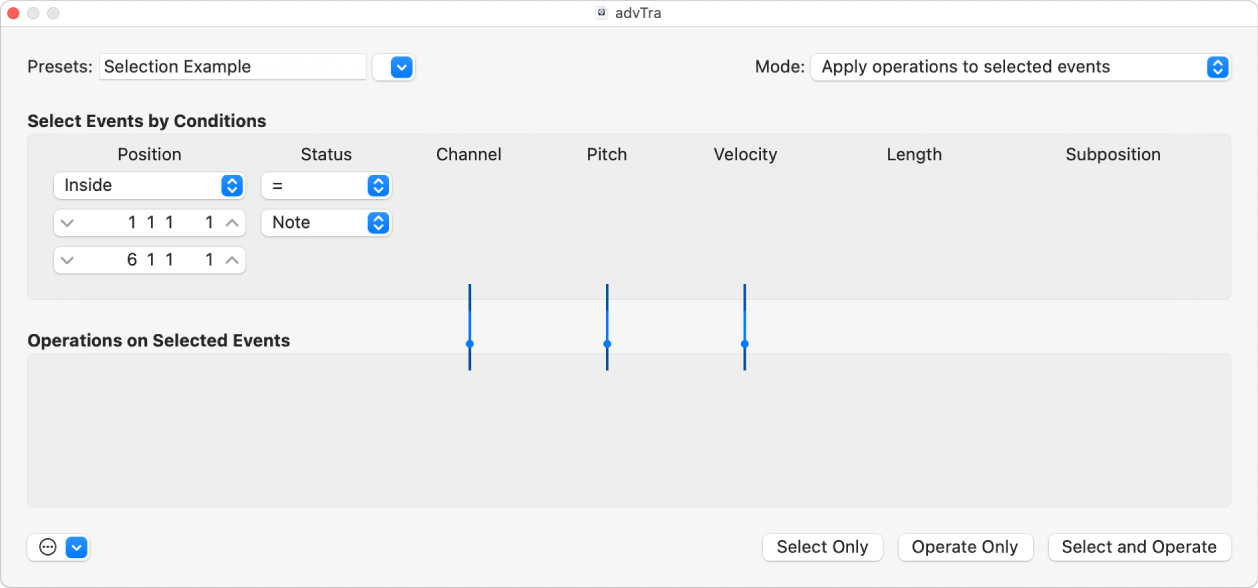The width and height of the screenshot is (1258, 588).
Task: Open the Mode pop-up menu
Action: pyautogui.click(x=1020, y=67)
